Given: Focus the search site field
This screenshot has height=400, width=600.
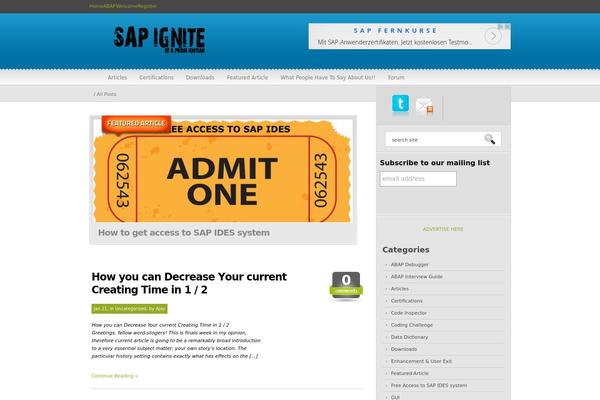Looking at the screenshot, I should [x=434, y=140].
